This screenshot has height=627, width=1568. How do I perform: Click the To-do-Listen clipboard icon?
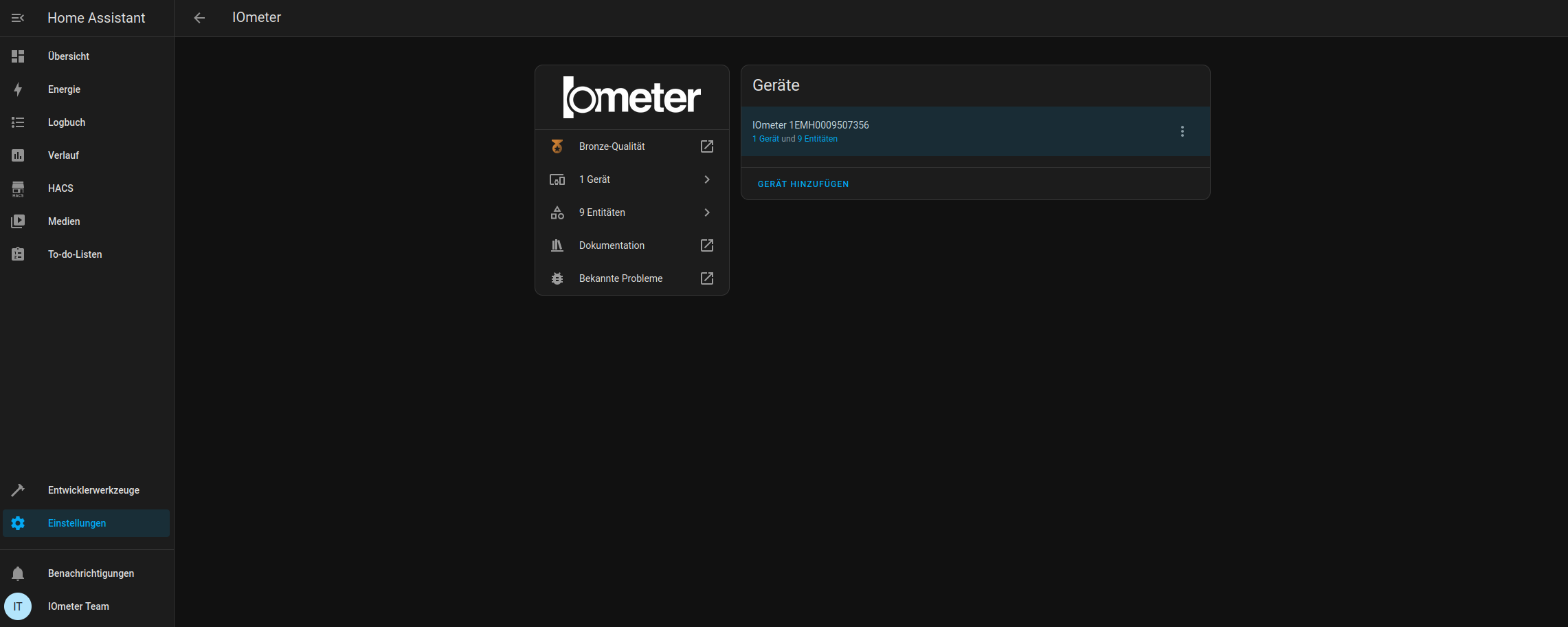click(18, 254)
